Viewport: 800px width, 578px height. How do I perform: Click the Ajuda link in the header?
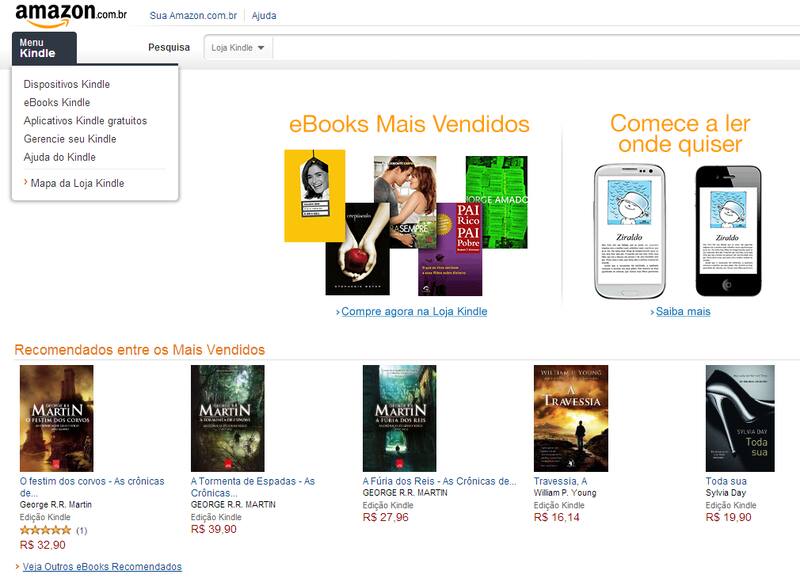coord(264,16)
